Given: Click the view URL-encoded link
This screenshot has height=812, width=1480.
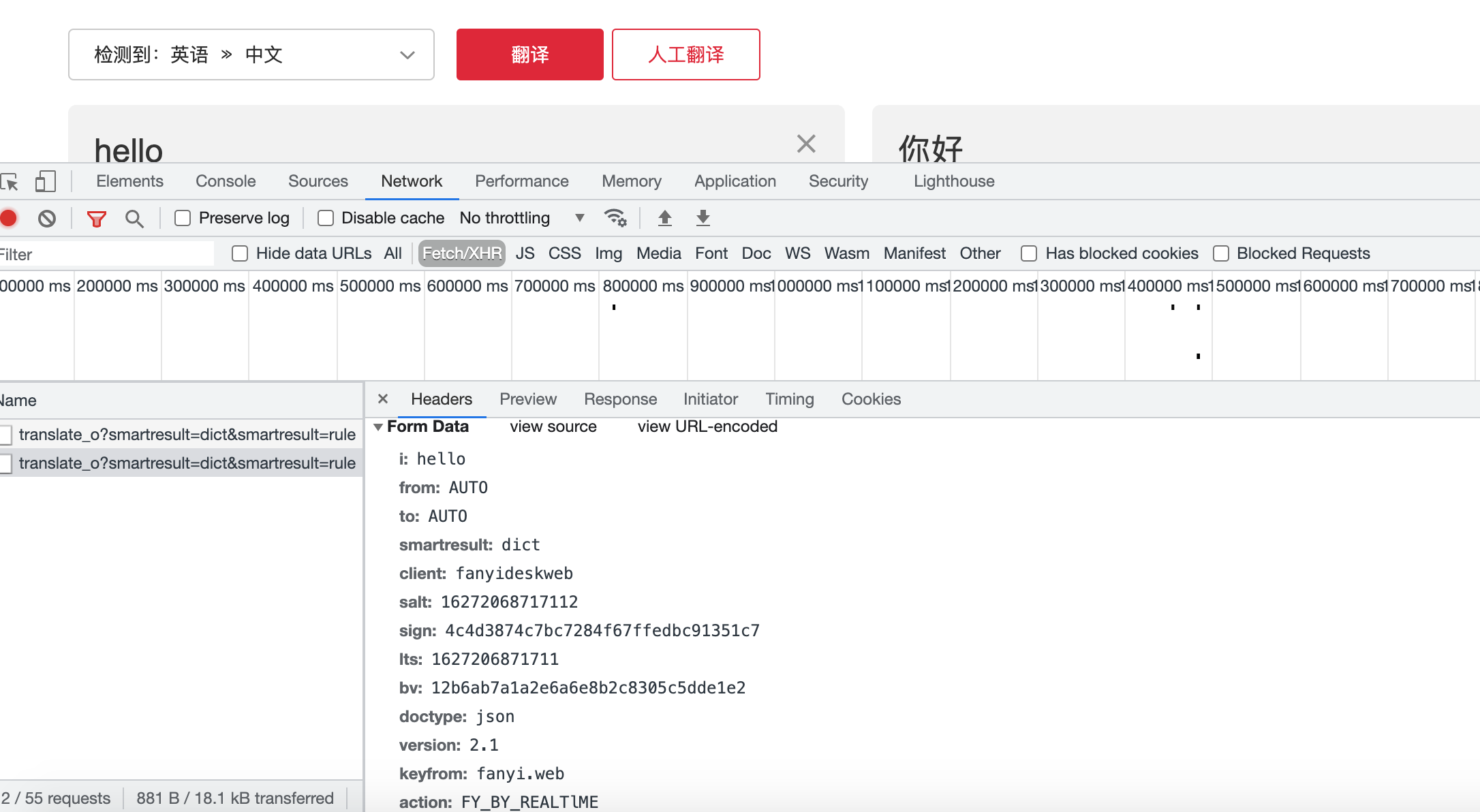Looking at the screenshot, I should point(707,426).
